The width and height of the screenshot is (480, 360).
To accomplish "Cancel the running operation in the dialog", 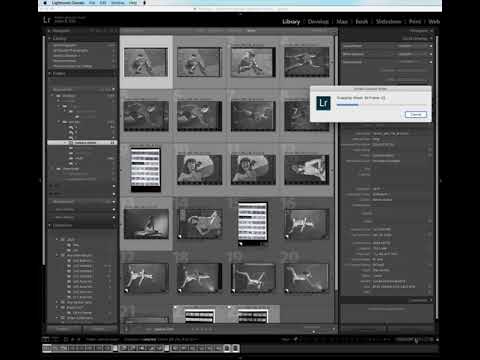I will pyautogui.click(x=415, y=114).
